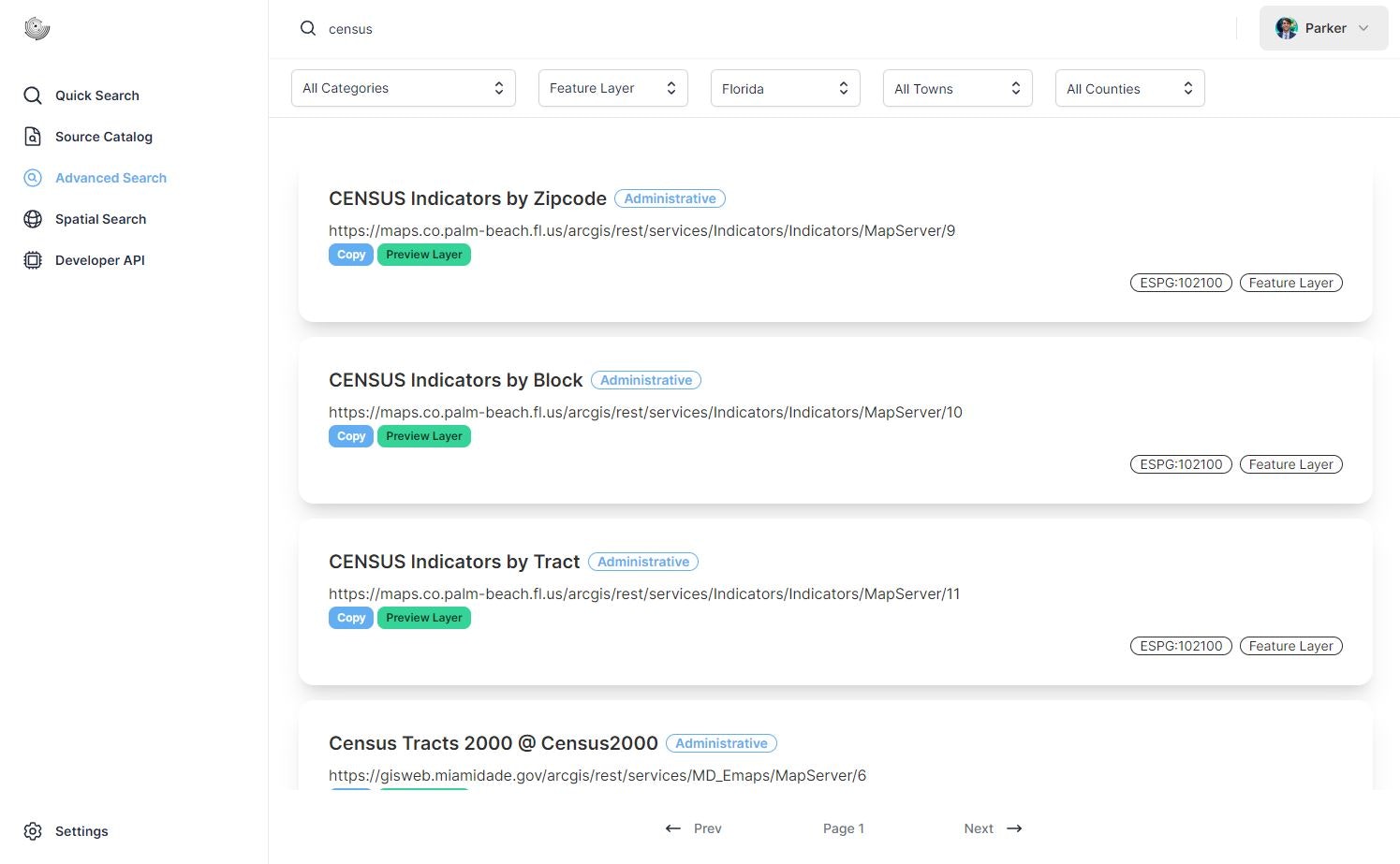
Task: Click Feature Layer badge on Block result
Action: 1291,464
